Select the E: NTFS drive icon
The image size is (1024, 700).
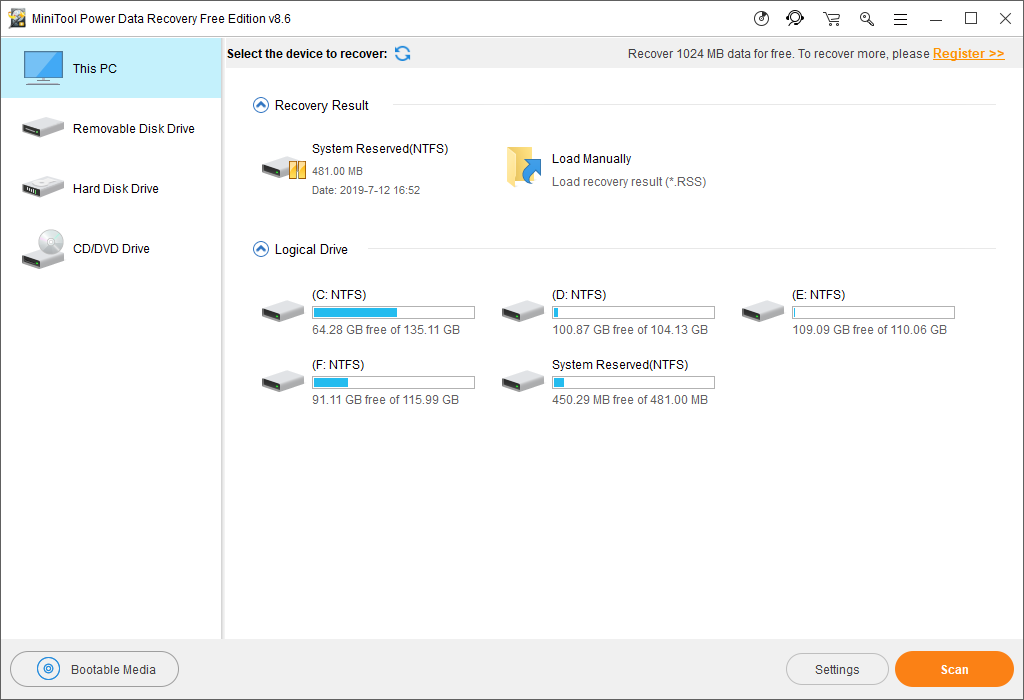763,311
